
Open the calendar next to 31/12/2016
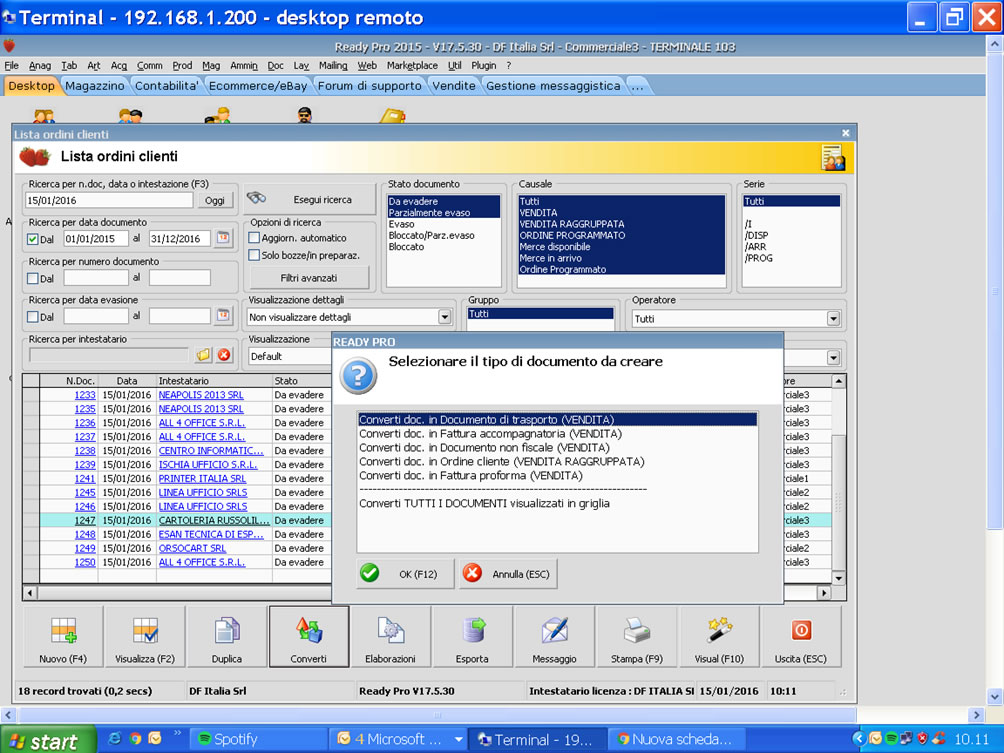pos(223,238)
